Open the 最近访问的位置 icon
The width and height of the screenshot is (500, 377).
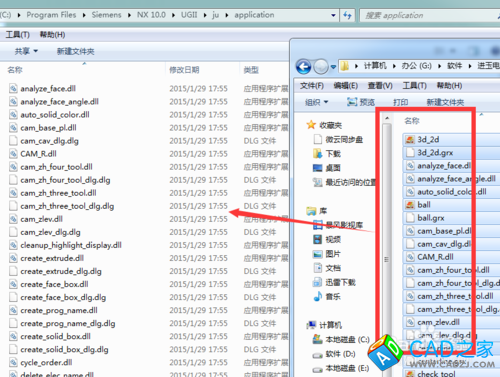point(317,182)
